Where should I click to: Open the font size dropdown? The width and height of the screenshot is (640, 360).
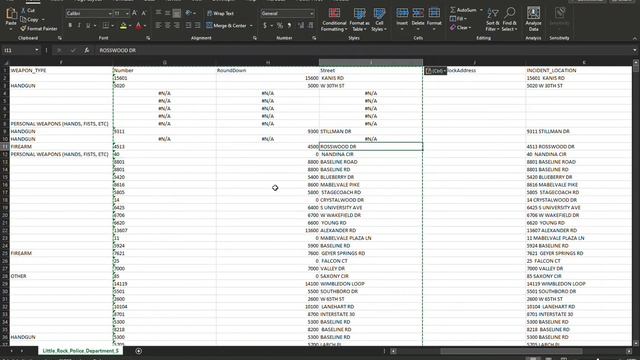tap(127, 13)
